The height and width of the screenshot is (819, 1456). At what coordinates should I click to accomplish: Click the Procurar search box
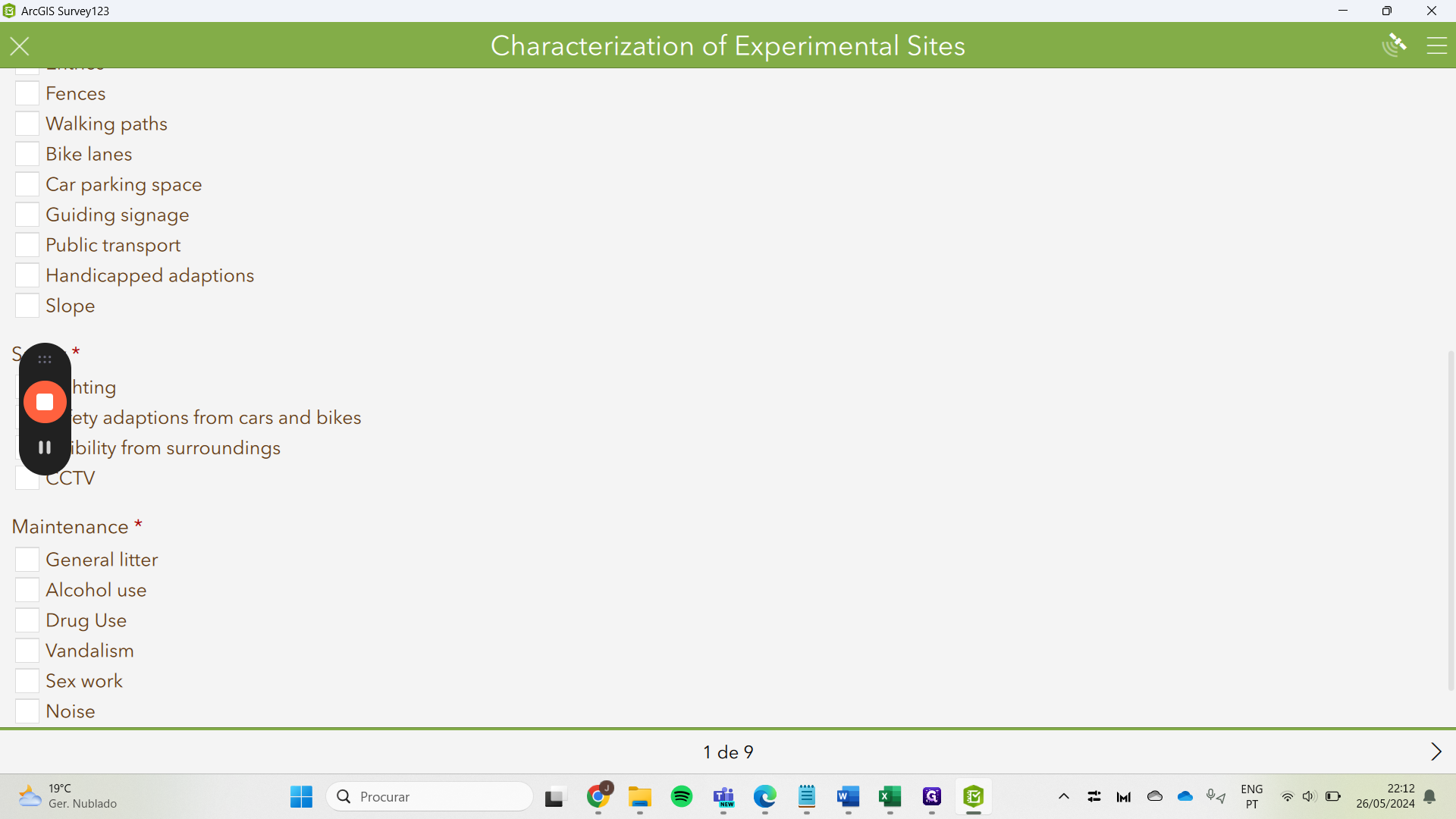(x=430, y=796)
